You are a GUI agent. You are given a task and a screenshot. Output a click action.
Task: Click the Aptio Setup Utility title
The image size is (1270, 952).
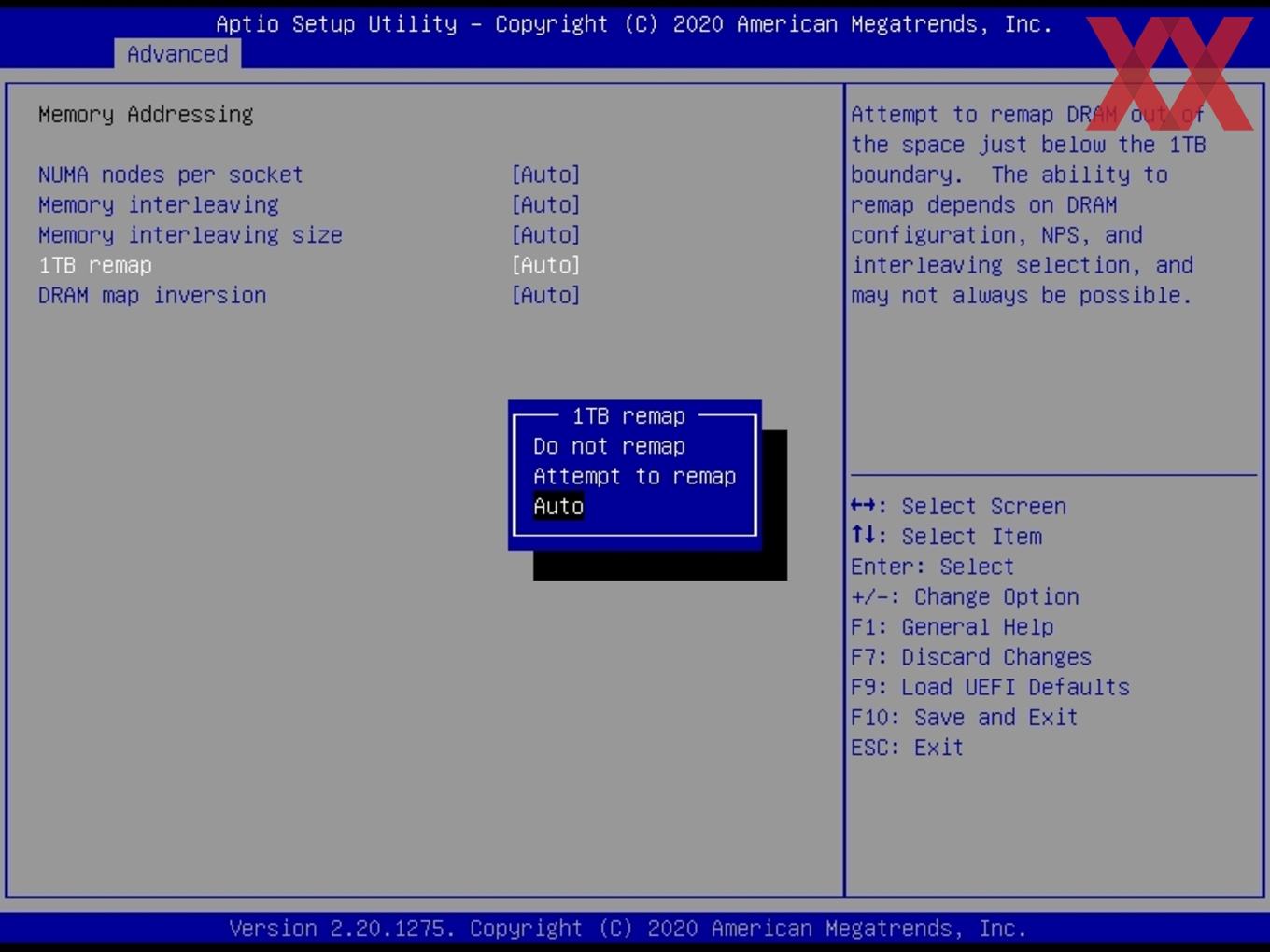(634, 24)
